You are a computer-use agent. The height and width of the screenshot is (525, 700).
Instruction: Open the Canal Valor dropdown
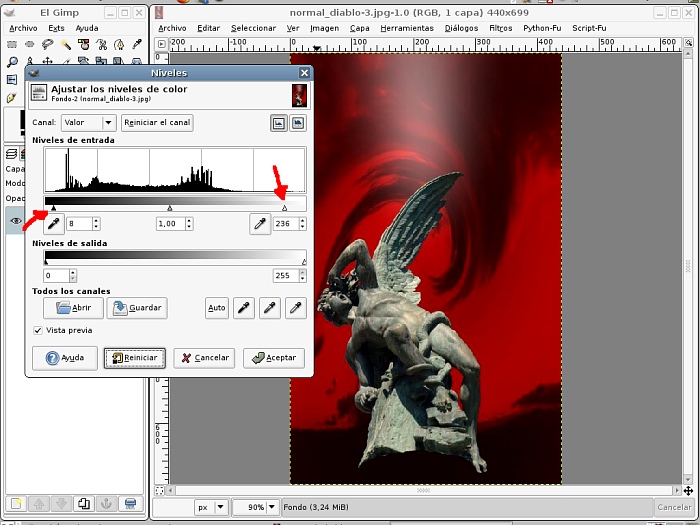click(88, 123)
